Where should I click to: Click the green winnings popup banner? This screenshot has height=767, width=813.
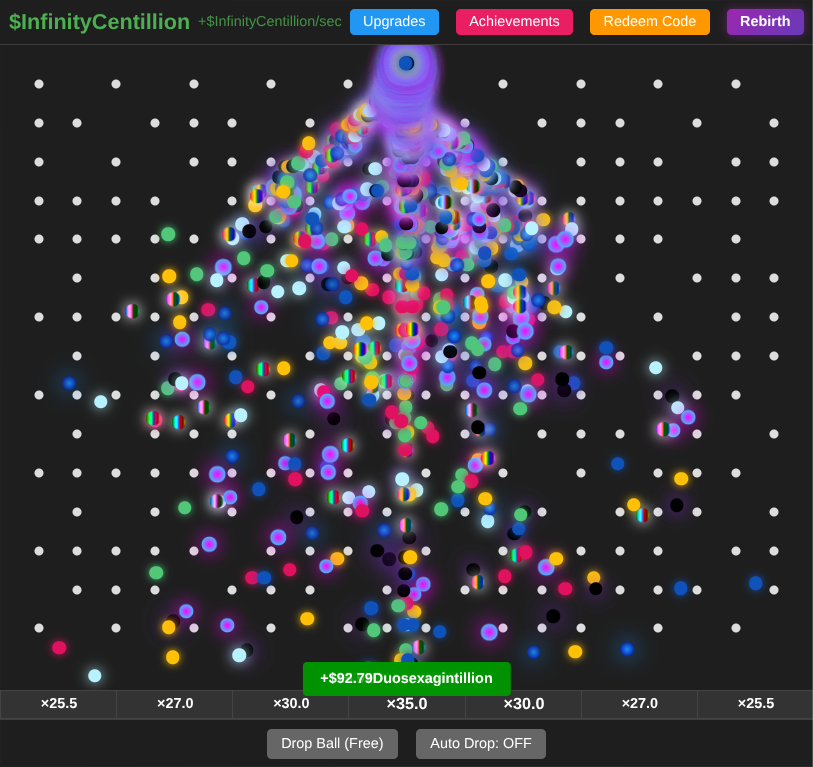click(x=406, y=678)
